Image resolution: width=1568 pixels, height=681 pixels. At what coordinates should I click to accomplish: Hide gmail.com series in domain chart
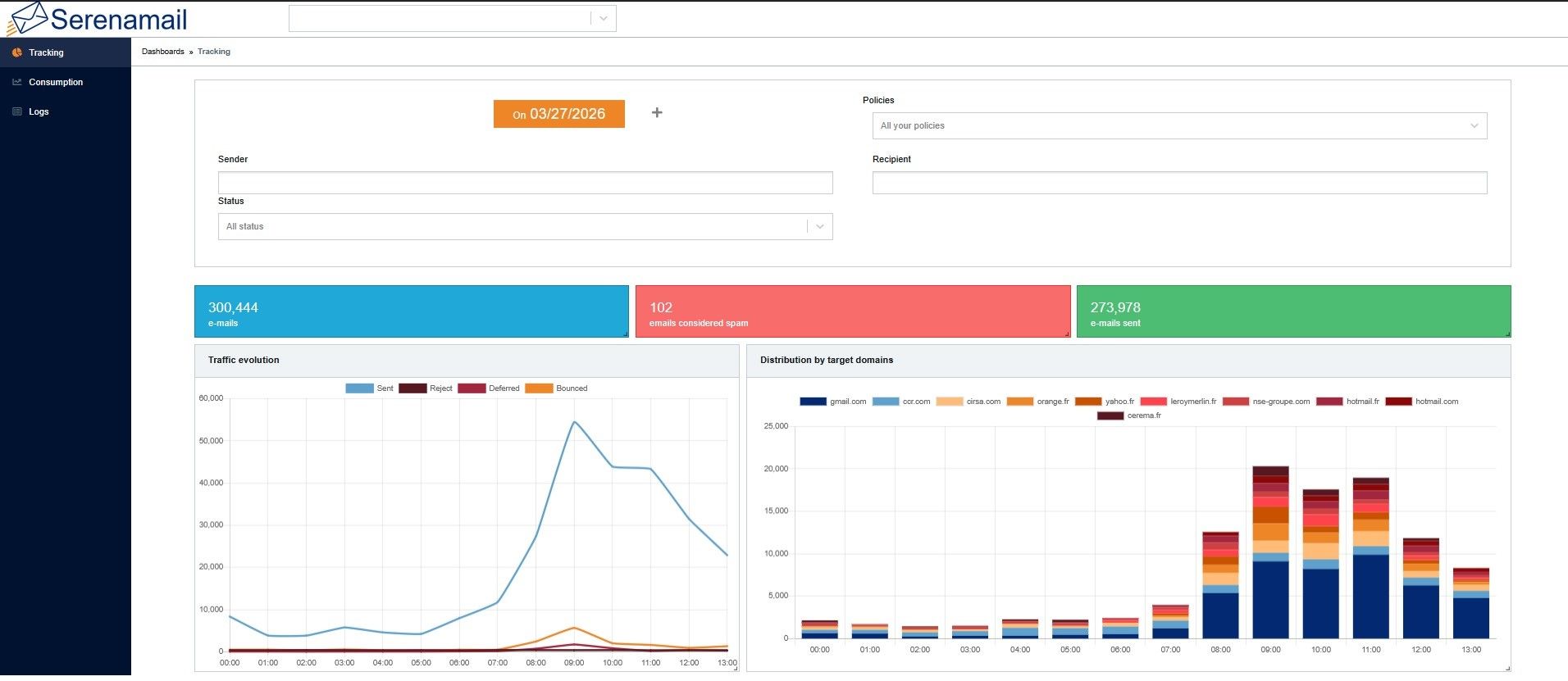[832, 402]
